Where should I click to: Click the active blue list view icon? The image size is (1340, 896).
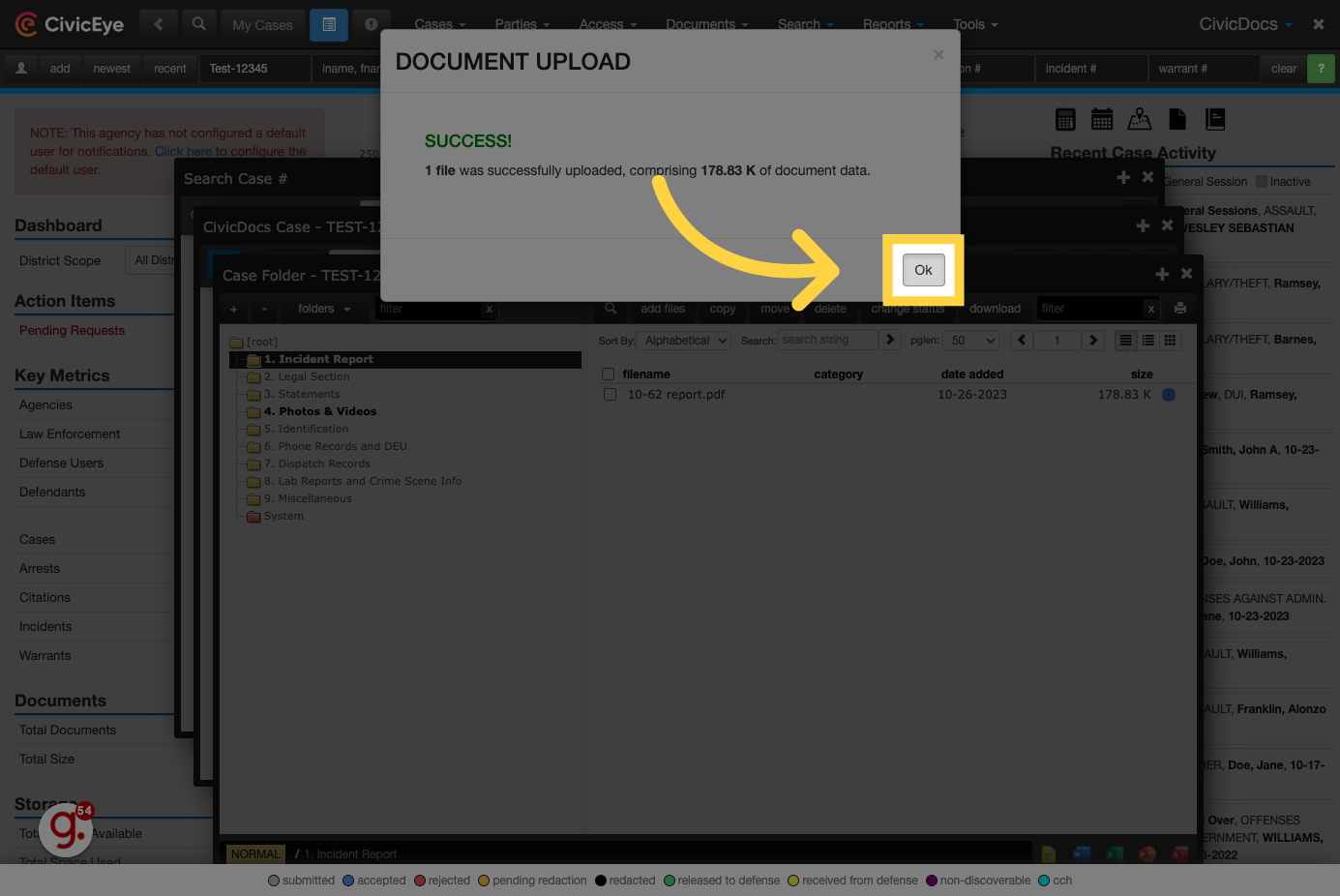pos(329,25)
